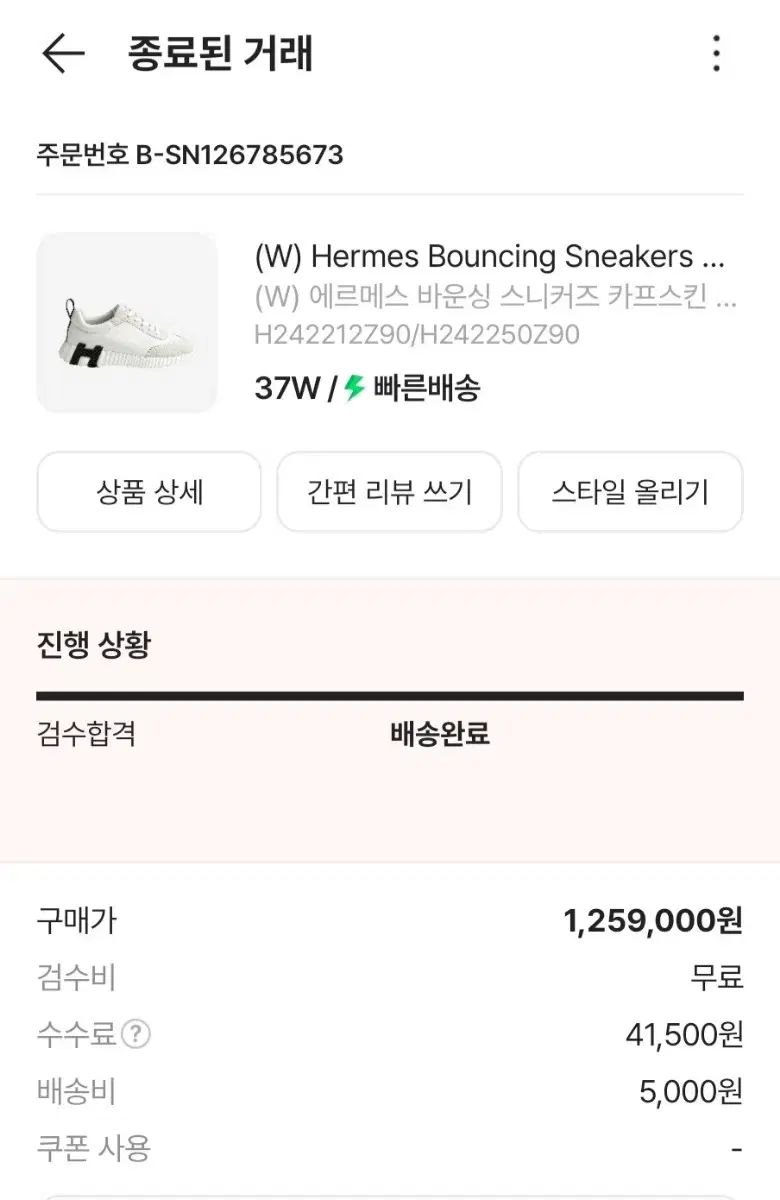This screenshot has width=780, height=1200.
Task: Tap the Hermes Bouncing Sneakers title
Action: (x=489, y=257)
